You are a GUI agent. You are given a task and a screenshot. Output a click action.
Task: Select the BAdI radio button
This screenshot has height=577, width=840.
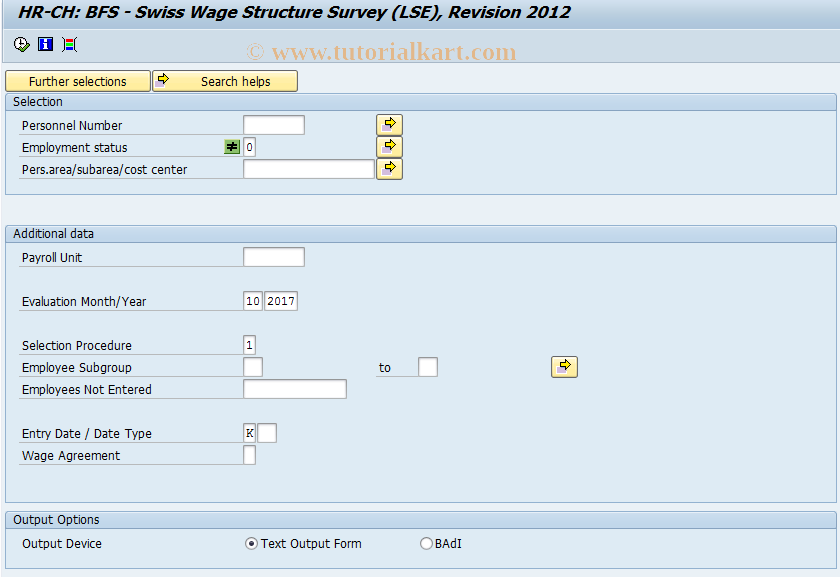(x=426, y=544)
